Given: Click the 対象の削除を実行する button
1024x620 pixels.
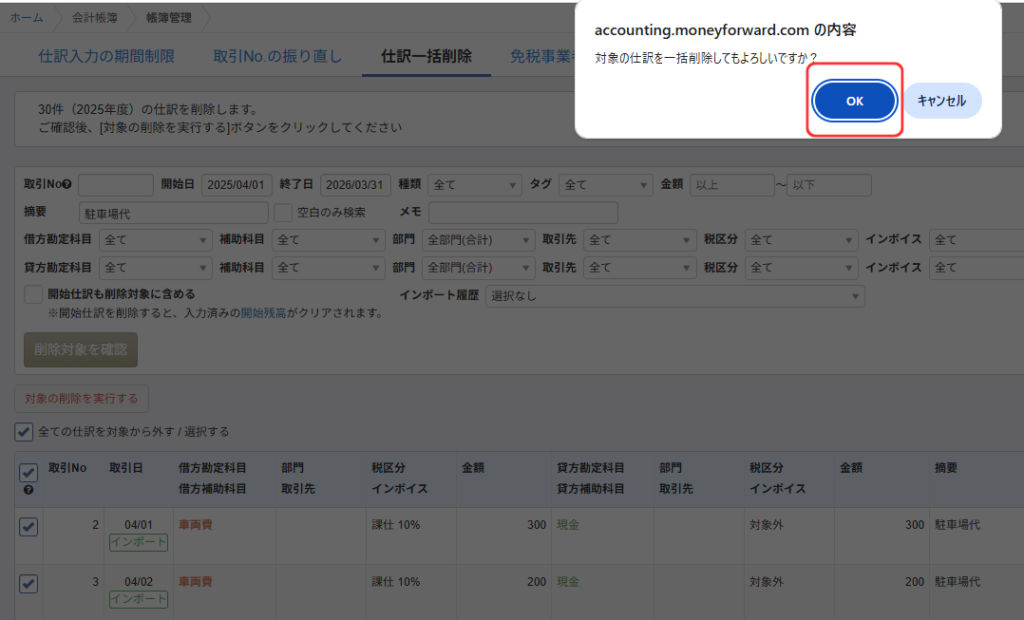Looking at the screenshot, I should [81, 398].
